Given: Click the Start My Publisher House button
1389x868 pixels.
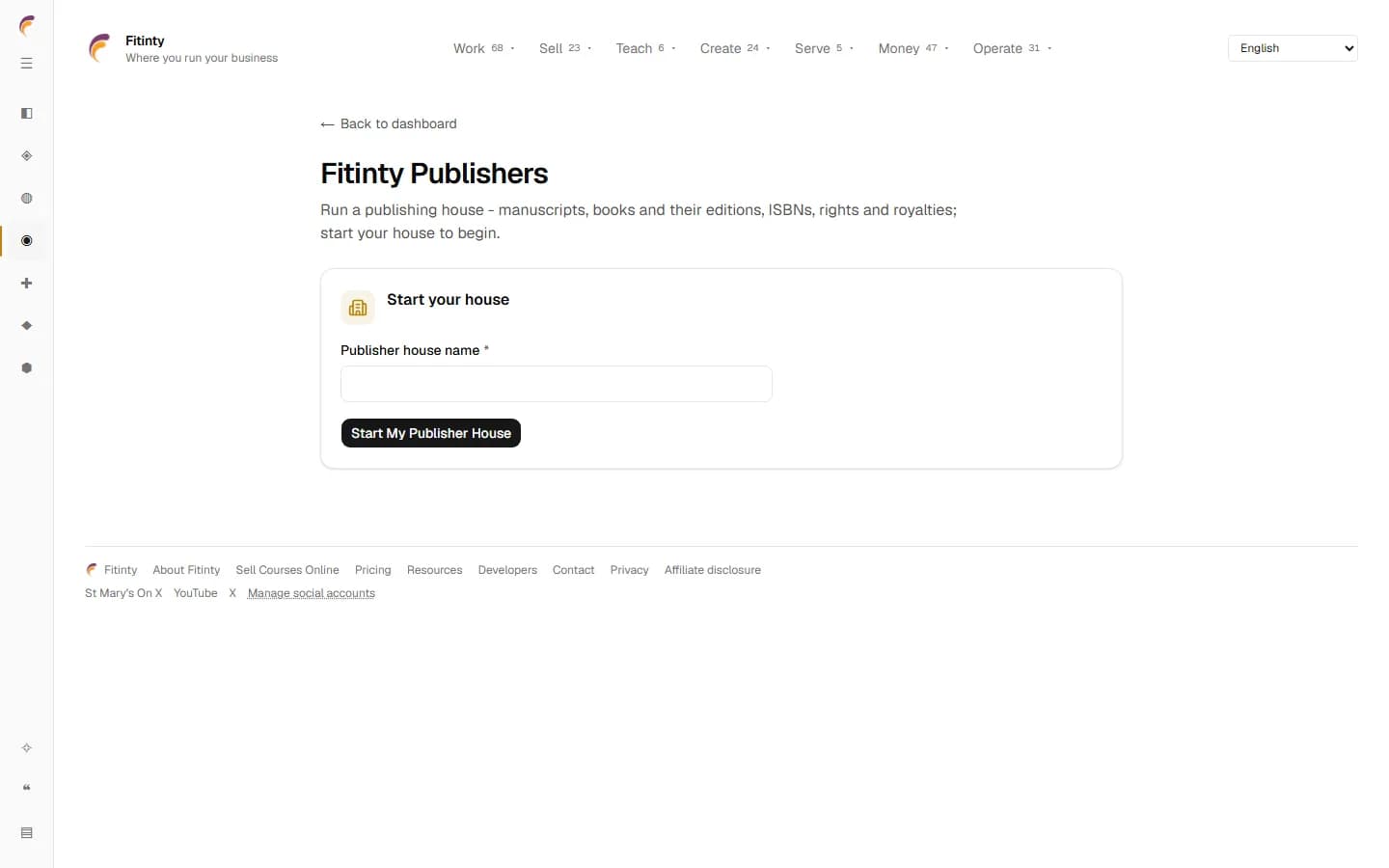Looking at the screenshot, I should (431, 433).
